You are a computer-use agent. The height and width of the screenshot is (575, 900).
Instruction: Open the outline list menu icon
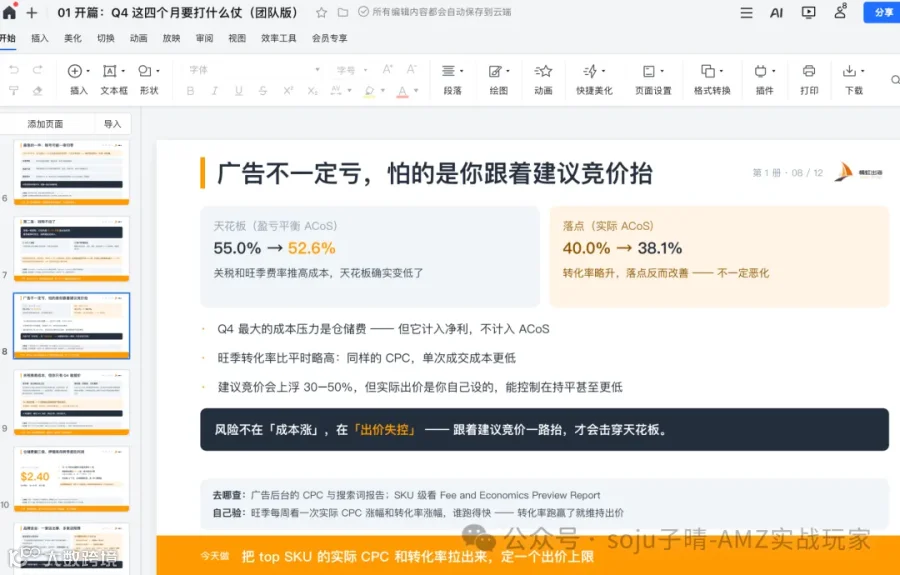(746, 13)
